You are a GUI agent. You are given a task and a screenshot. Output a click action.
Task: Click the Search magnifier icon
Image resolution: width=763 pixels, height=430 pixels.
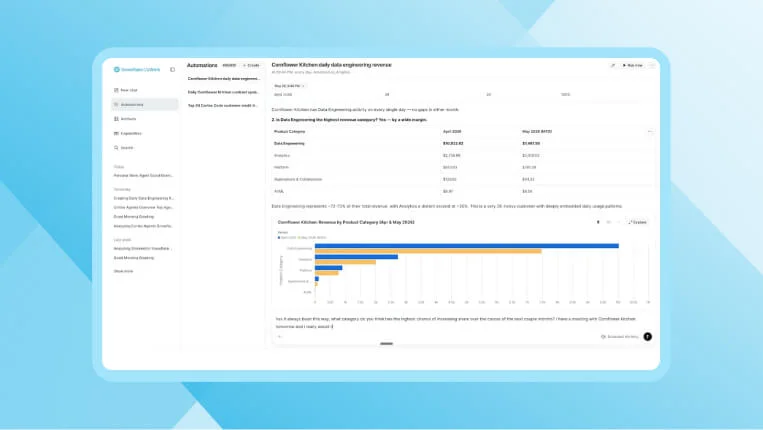pos(116,147)
